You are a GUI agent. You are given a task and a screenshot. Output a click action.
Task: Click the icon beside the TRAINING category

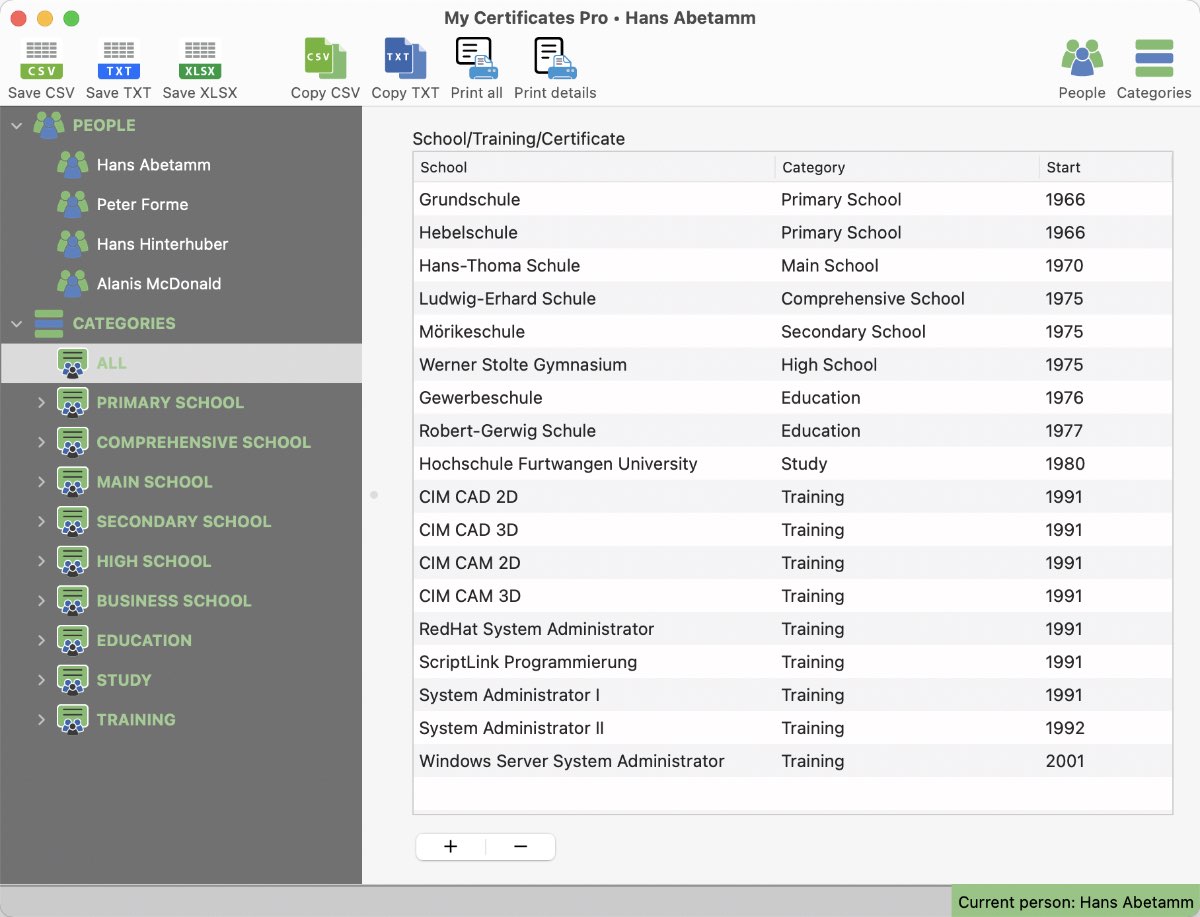(72, 719)
